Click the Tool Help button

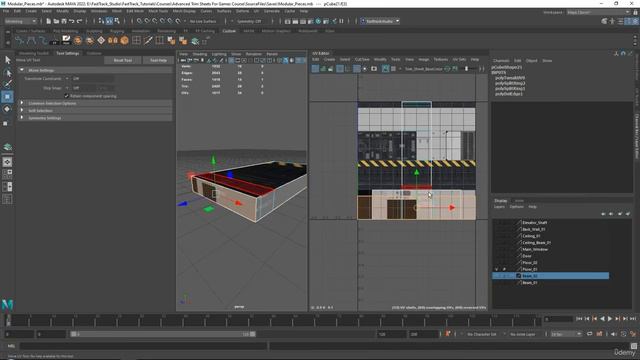point(158,60)
